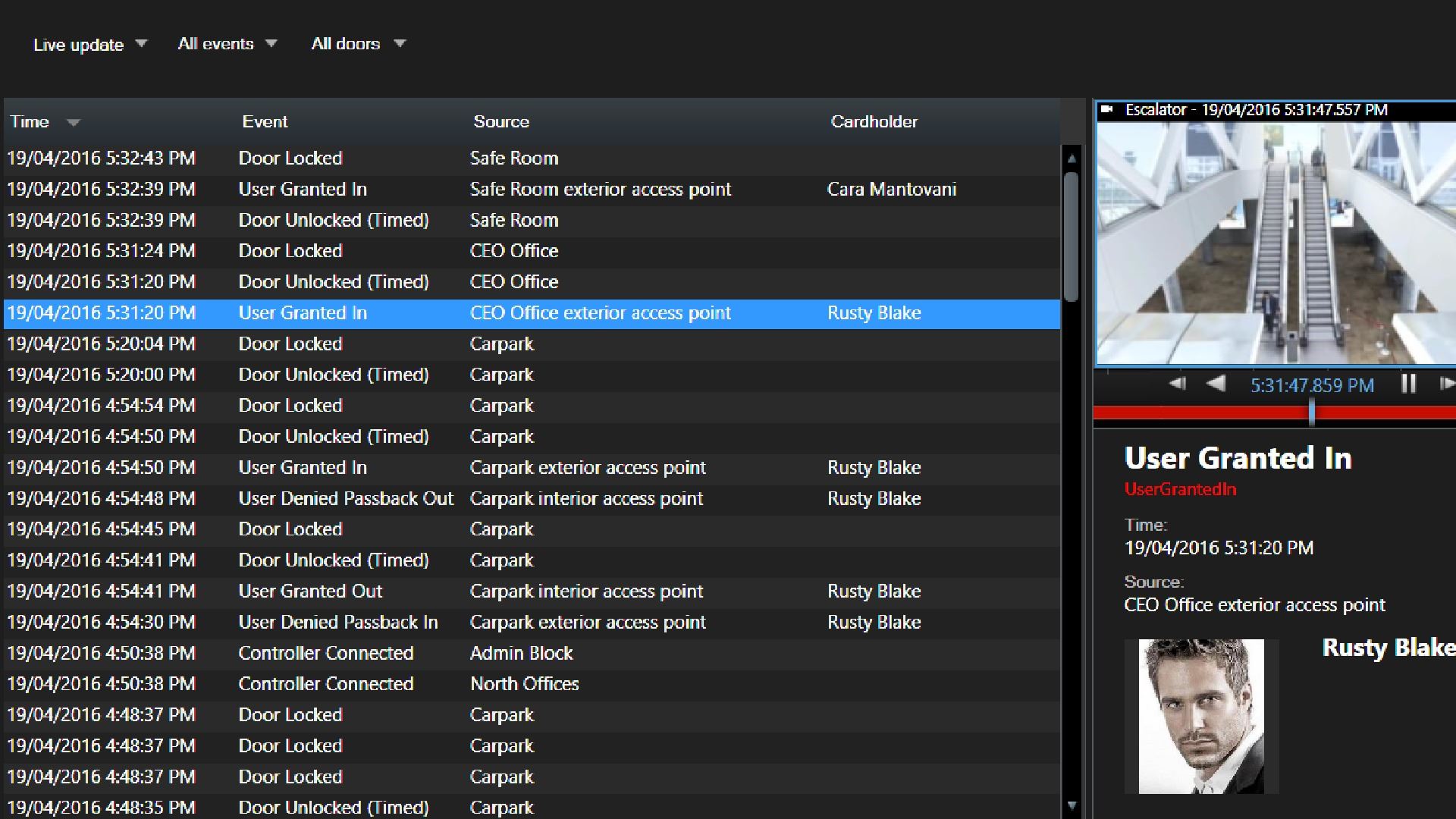
Task: Select the User Denied Passback In row
Action: [x=532, y=623]
